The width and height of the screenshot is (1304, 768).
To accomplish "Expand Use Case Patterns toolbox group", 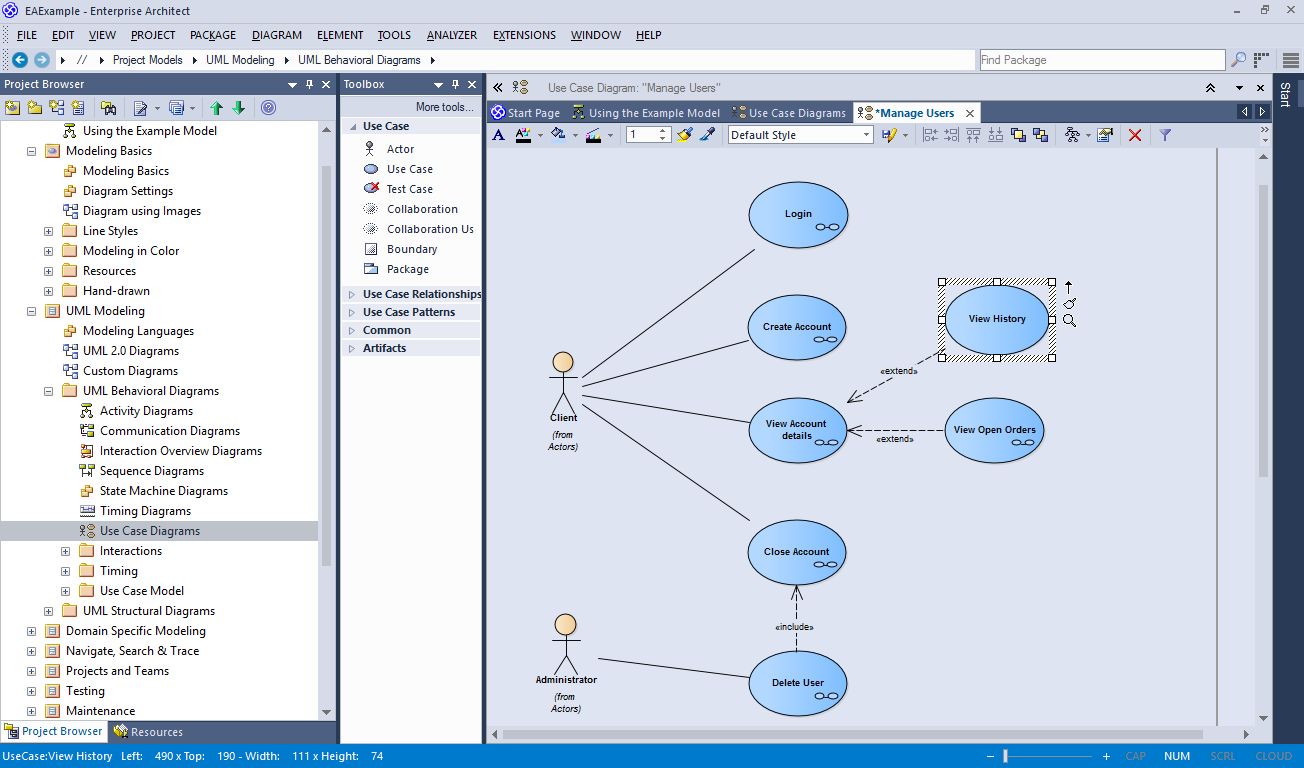I will [352, 312].
